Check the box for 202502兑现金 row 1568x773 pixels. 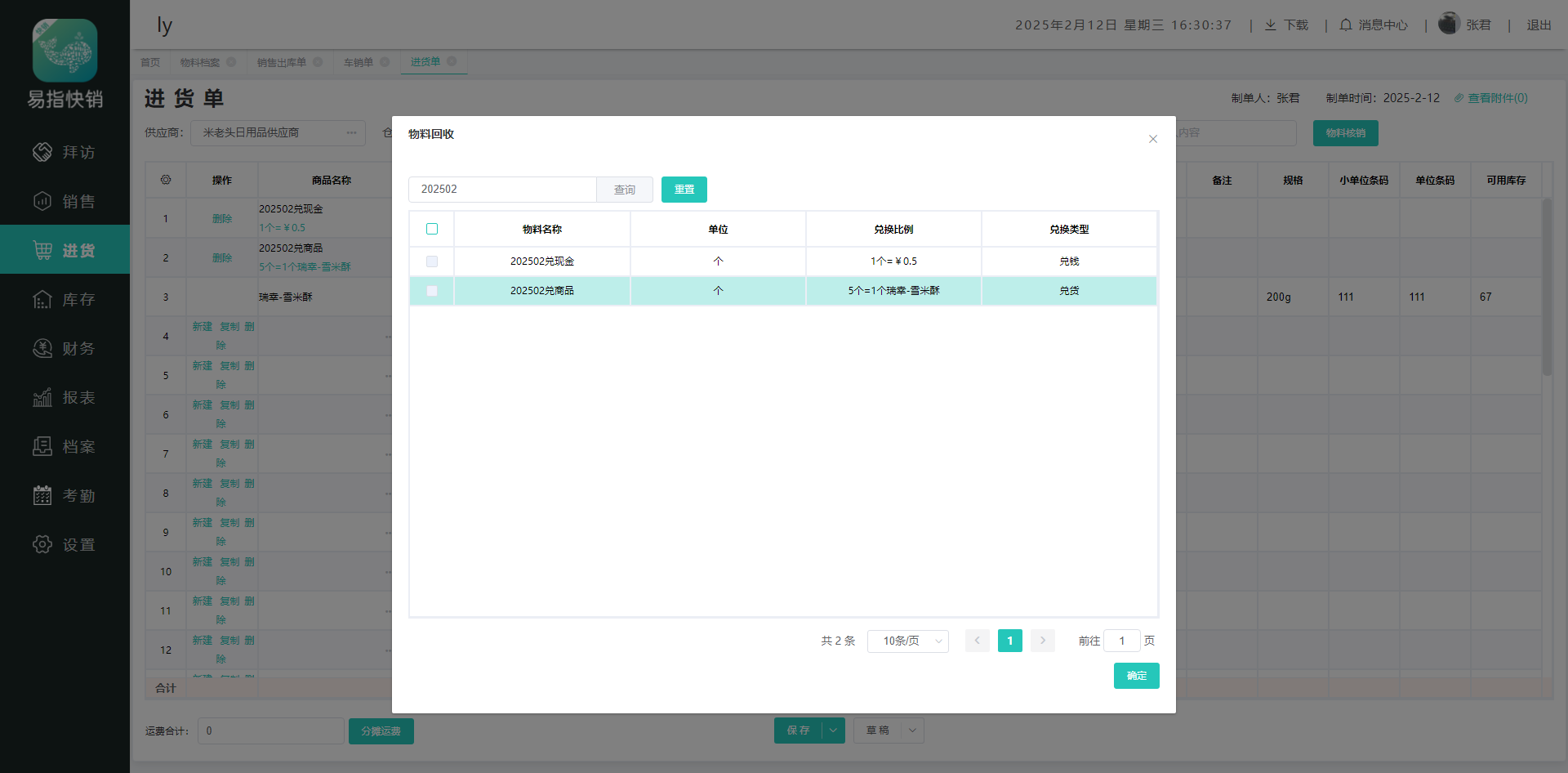[432, 261]
